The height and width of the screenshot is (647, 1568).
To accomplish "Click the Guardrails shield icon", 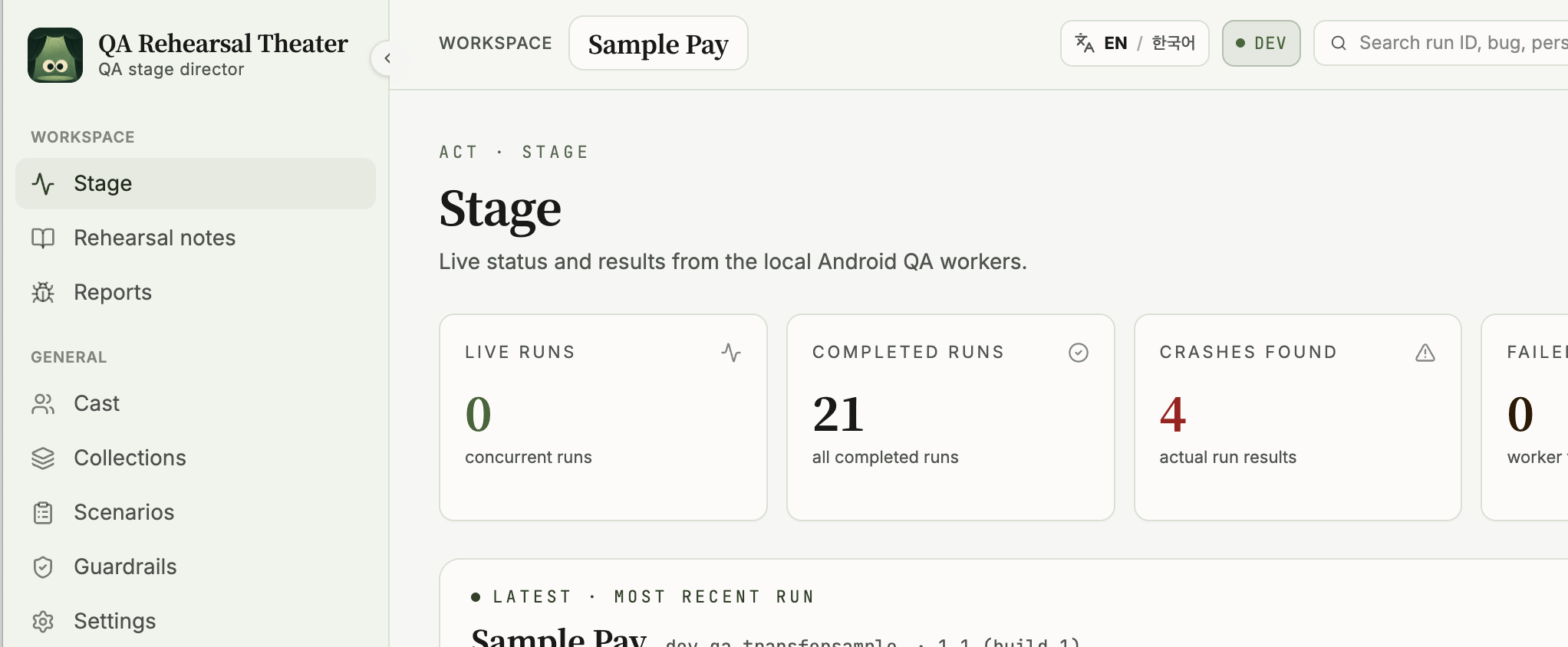I will [43, 567].
